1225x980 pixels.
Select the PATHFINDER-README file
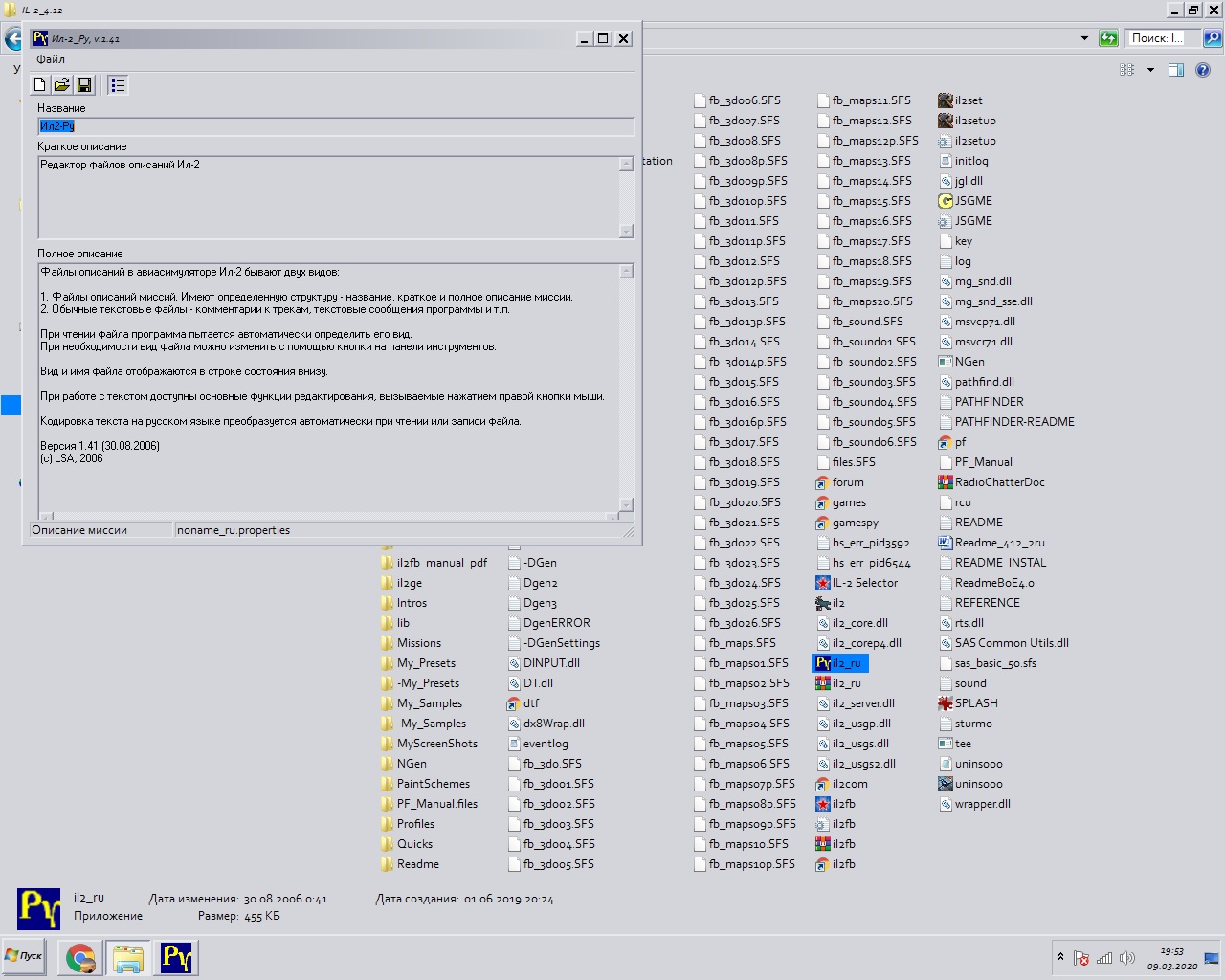point(1007,422)
